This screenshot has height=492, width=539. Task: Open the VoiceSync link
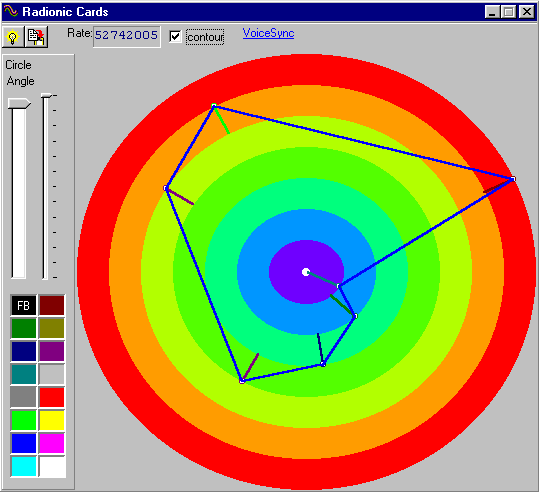coord(268,33)
